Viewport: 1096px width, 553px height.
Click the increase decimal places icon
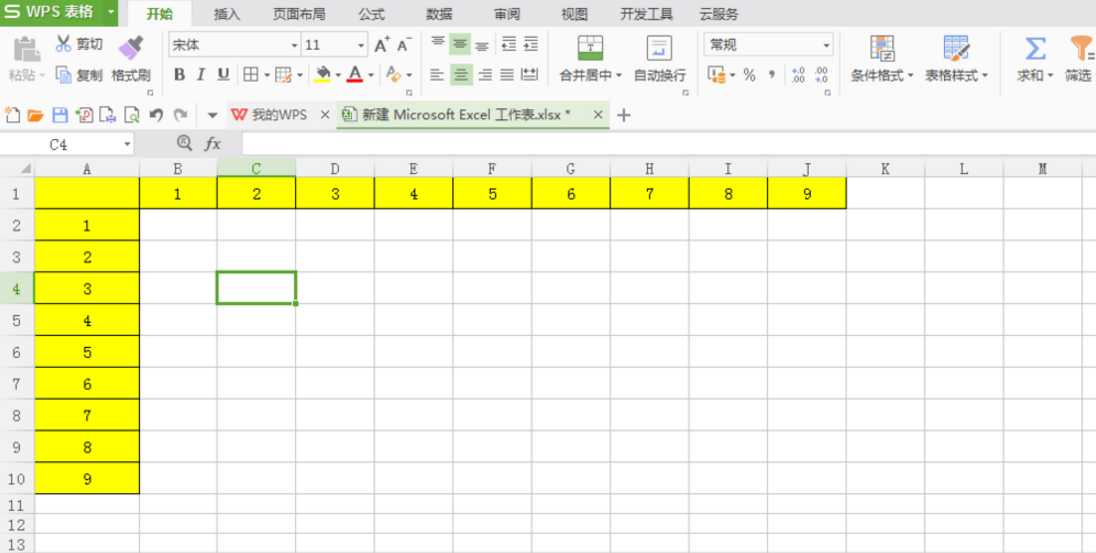point(798,75)
